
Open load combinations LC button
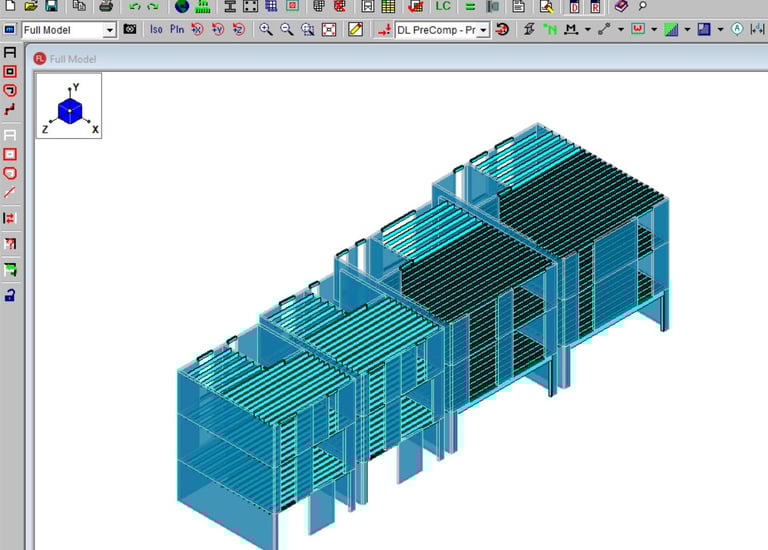(443, 6)
